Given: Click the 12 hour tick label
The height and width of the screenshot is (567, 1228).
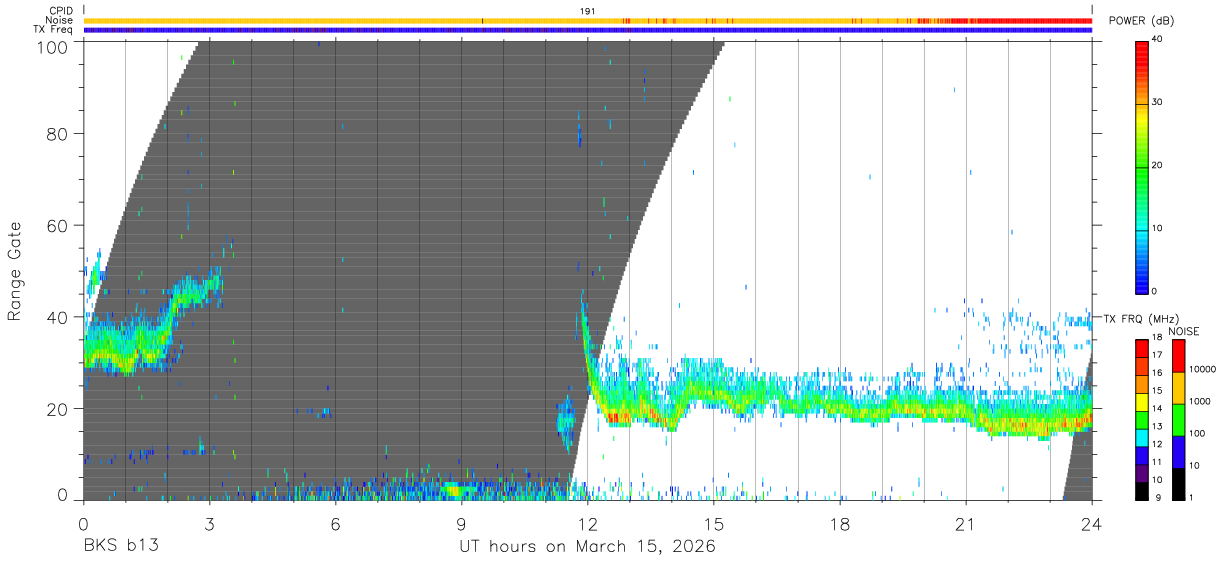Looking at the screenshot, I should 588,523.
